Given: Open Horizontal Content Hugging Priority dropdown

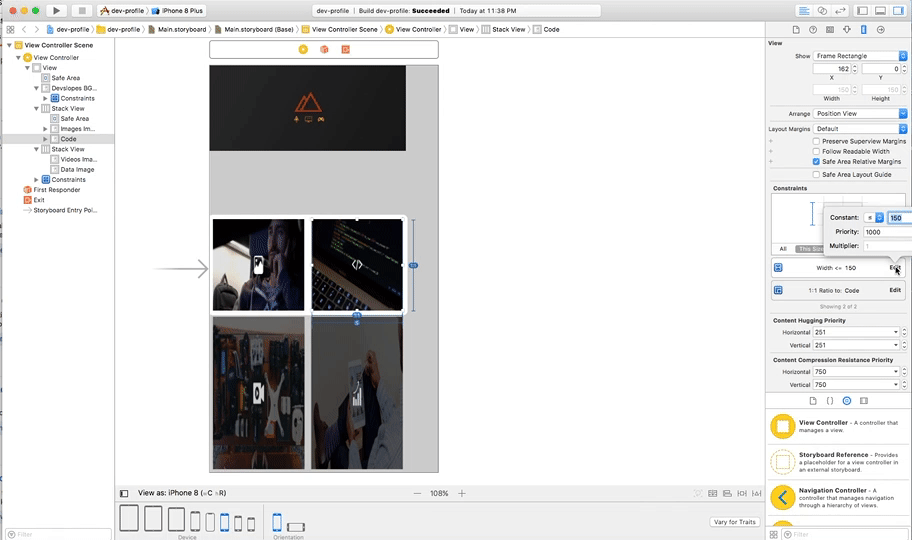Looking at the screenshot, I should (856, 332).
